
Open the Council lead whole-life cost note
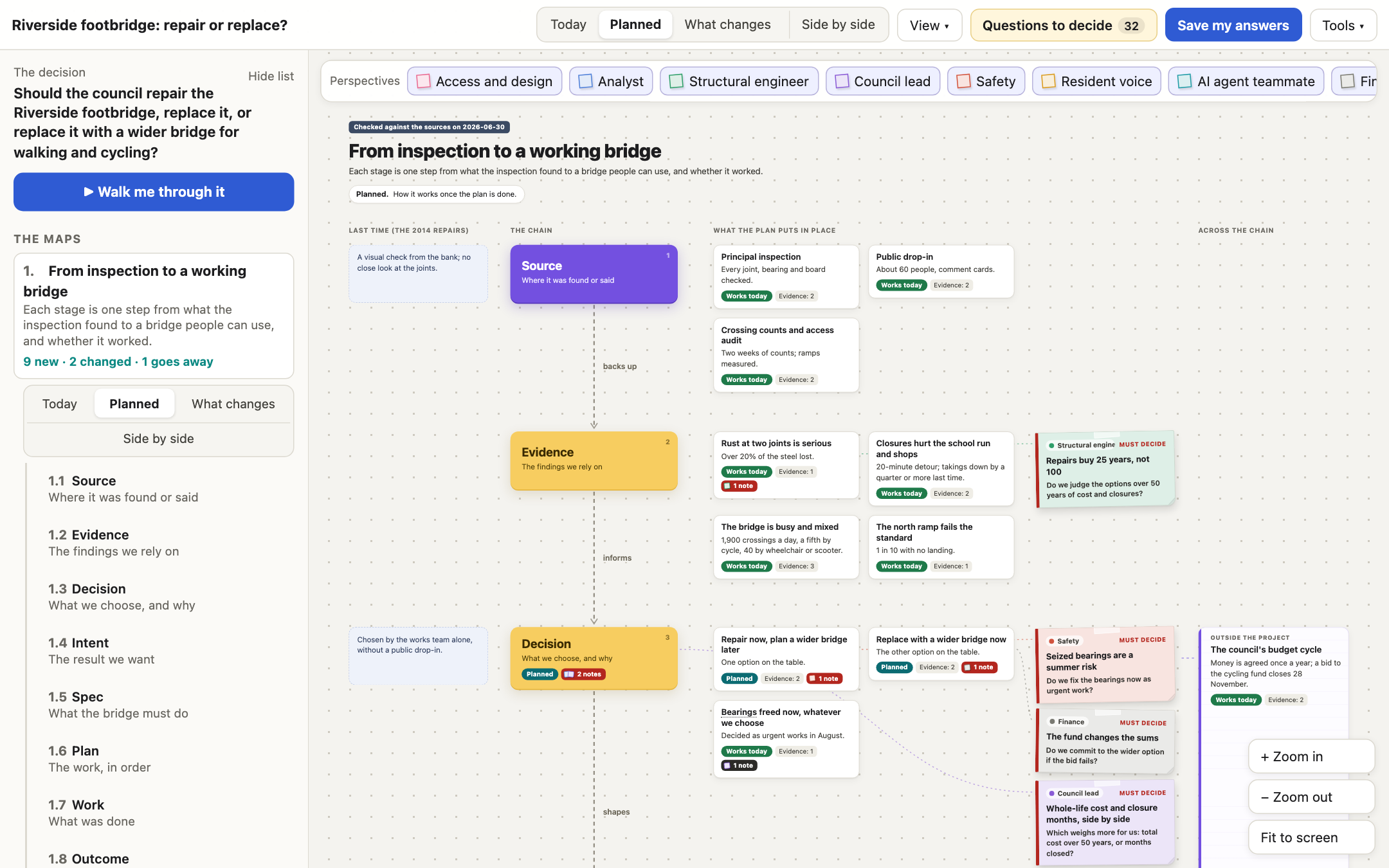(1105, 823)
